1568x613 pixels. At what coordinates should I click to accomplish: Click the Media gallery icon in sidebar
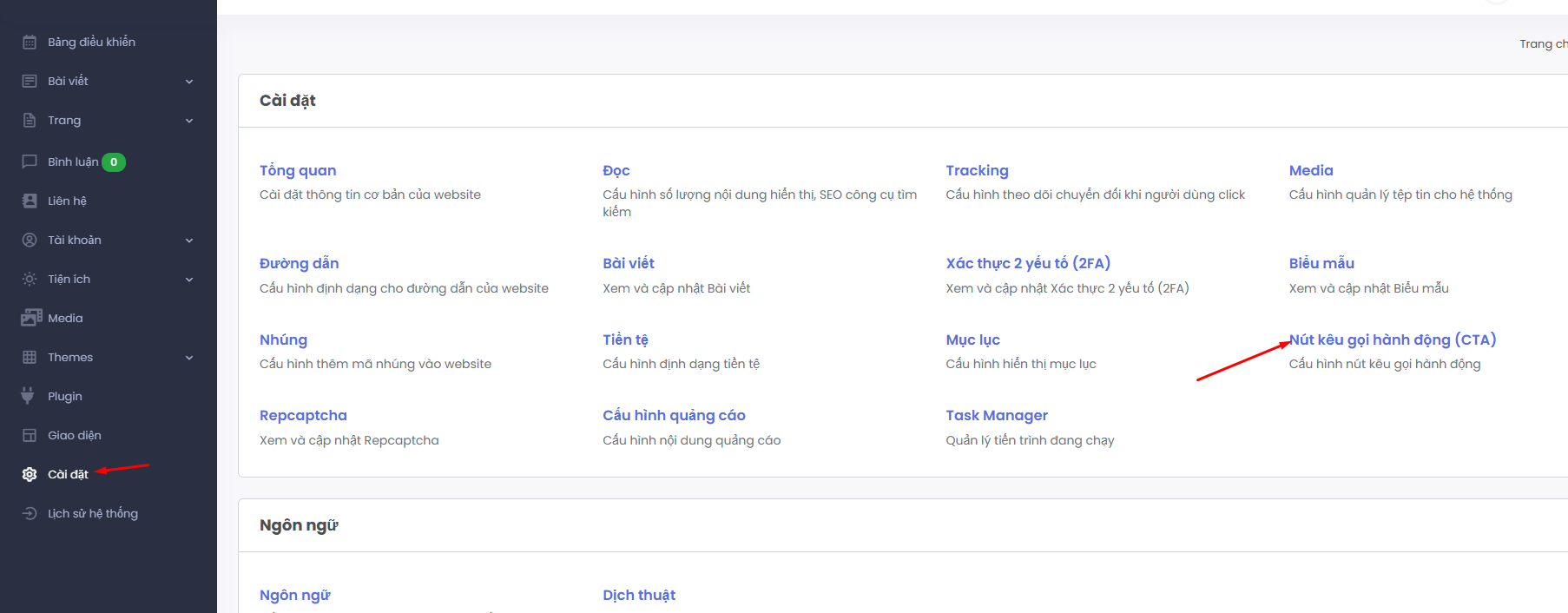[31, 318]
